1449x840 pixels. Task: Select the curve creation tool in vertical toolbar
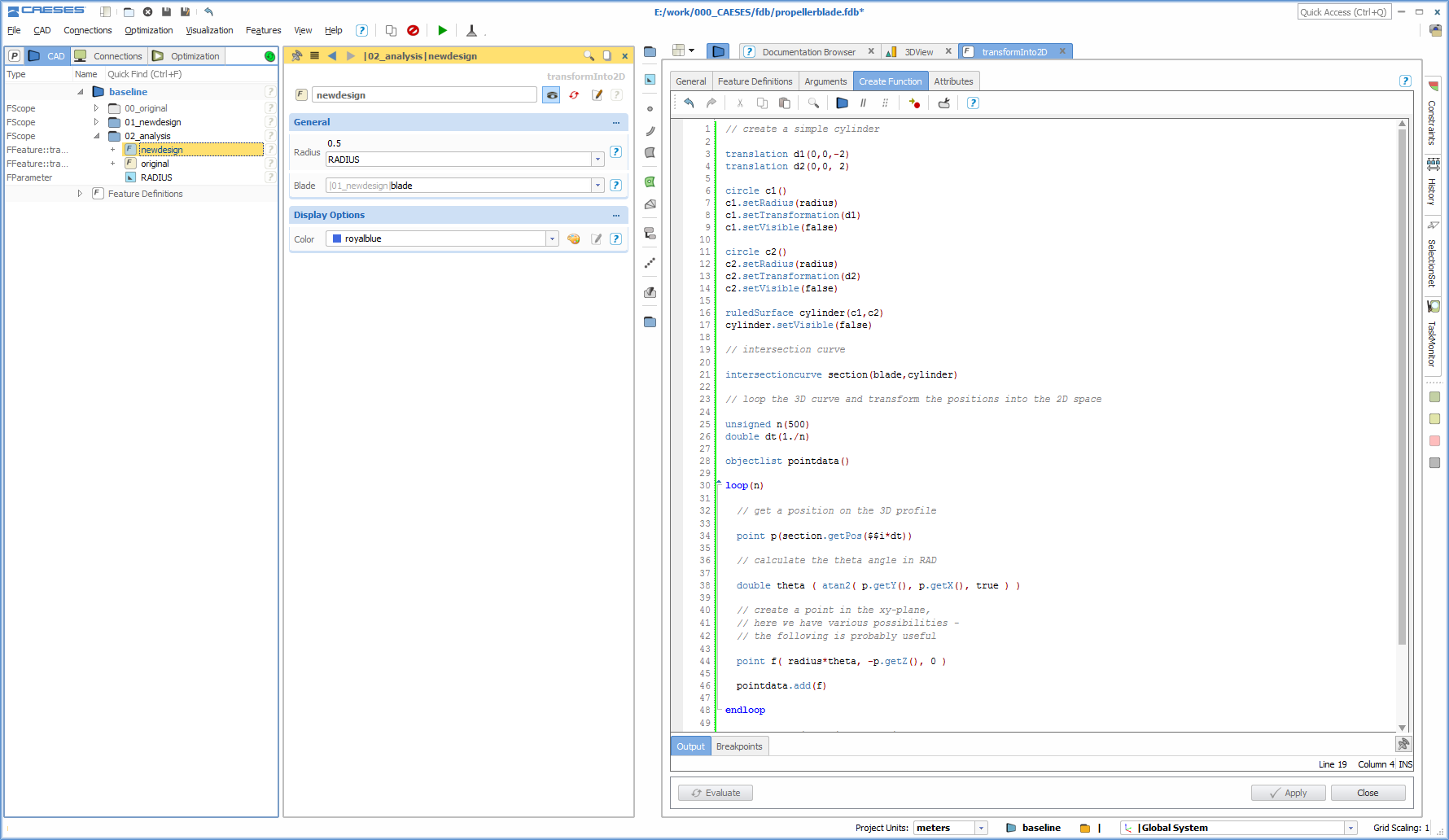click(650, 130)
